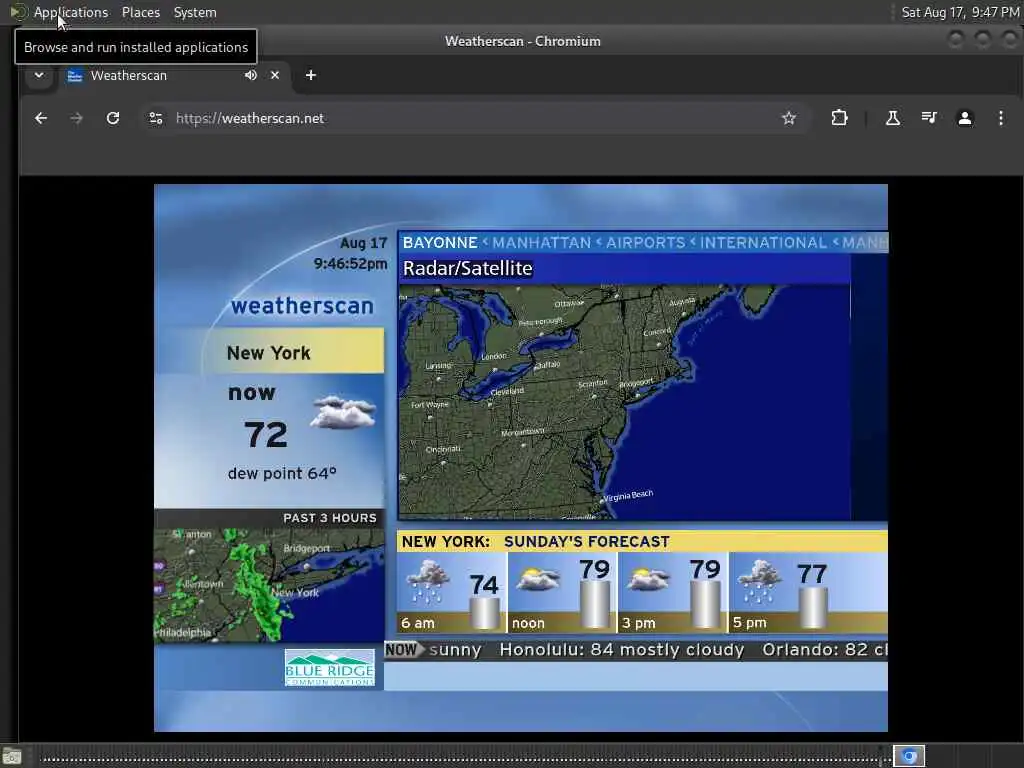This screenshot has width=1024, height=768.
Task: Close the Weatherscan tab
Action: point(275,75)
